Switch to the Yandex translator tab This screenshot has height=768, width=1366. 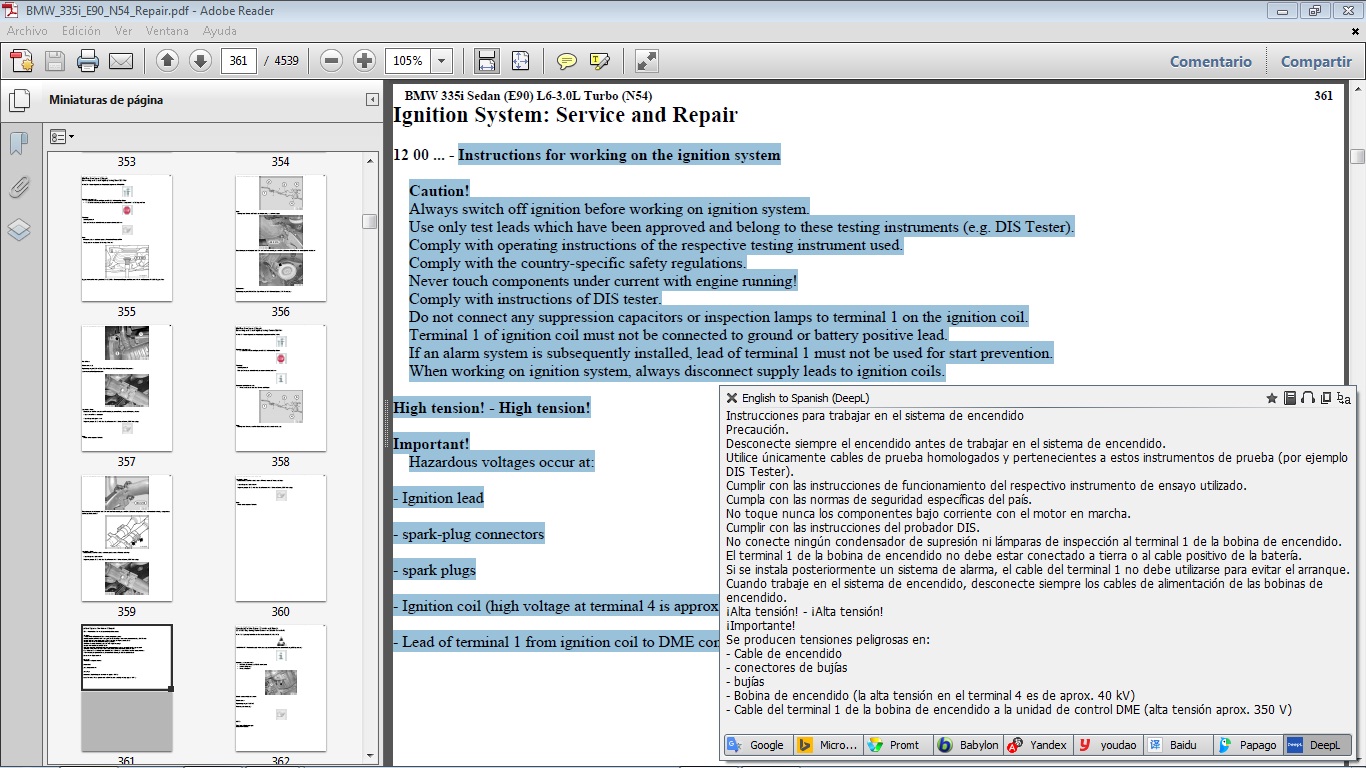[1037, 745]
